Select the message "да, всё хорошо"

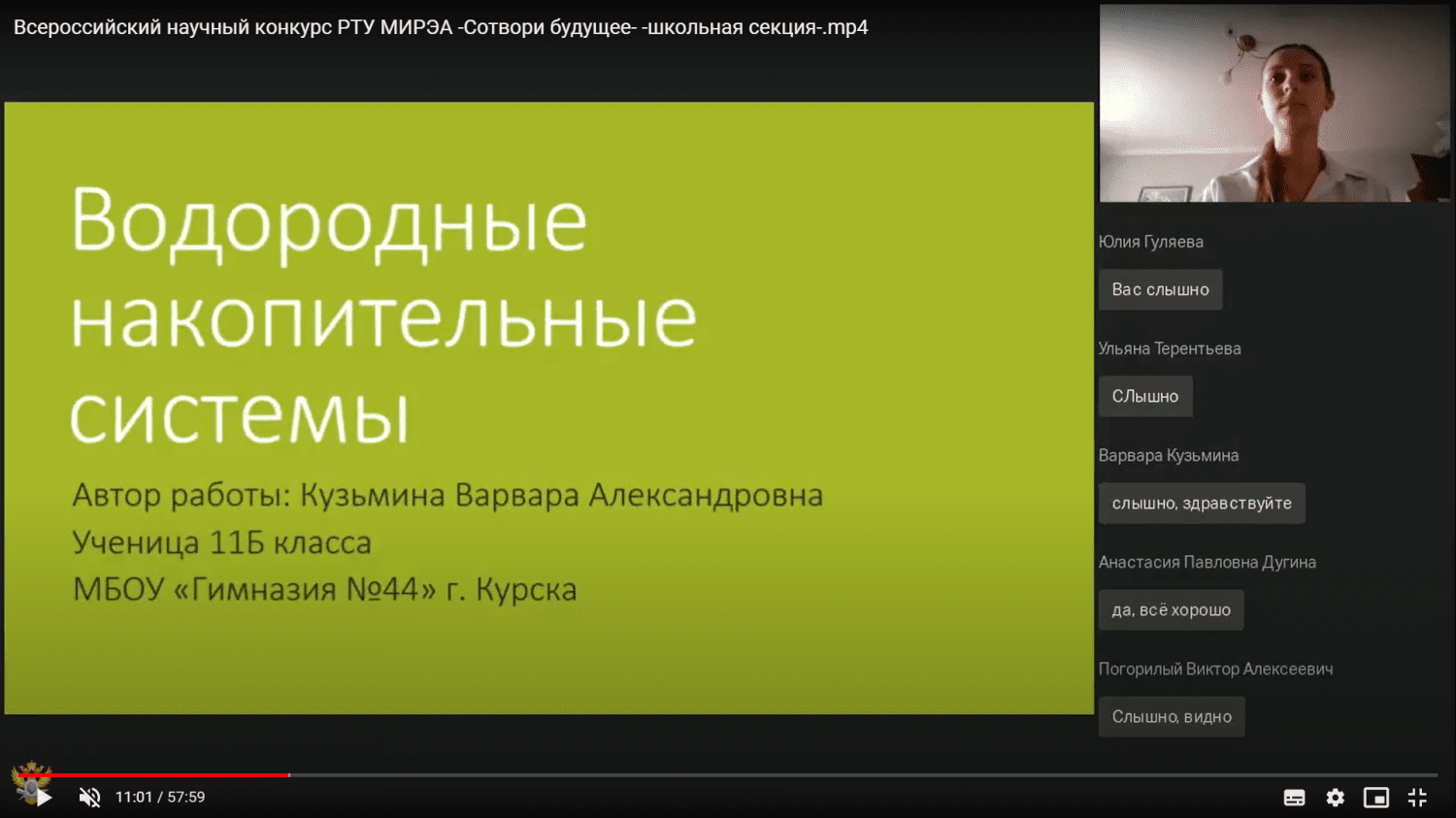pos(1171,610)
